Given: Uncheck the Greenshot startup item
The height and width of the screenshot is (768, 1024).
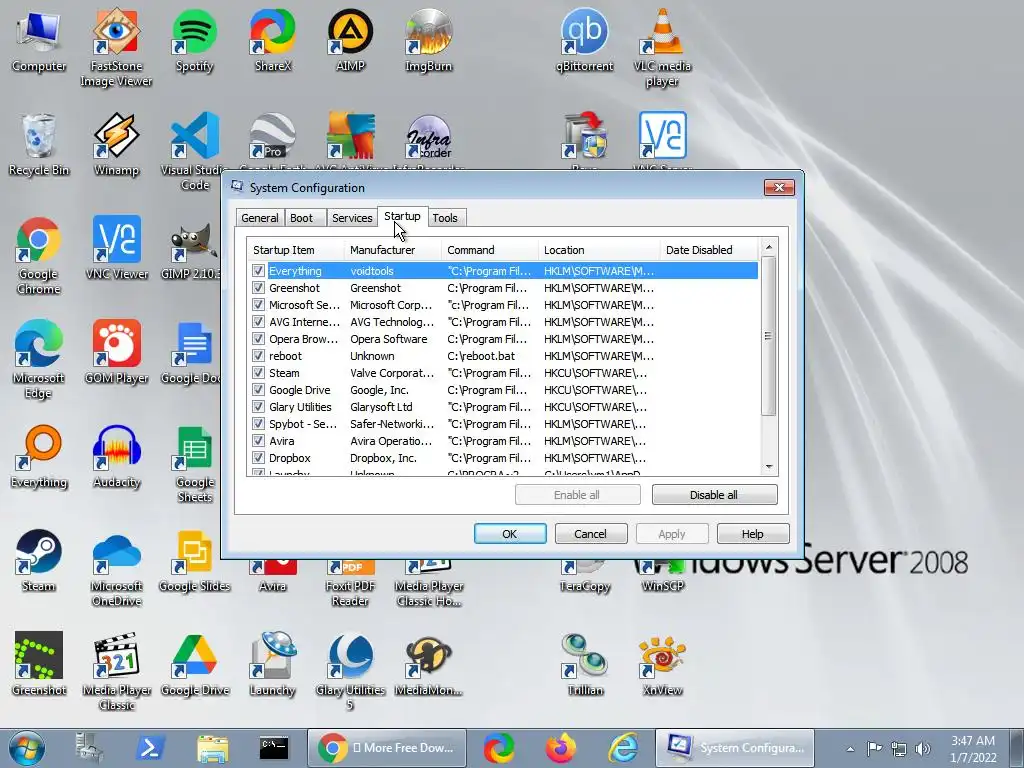Looking at the screenshot, I should (x=259, y=287).
